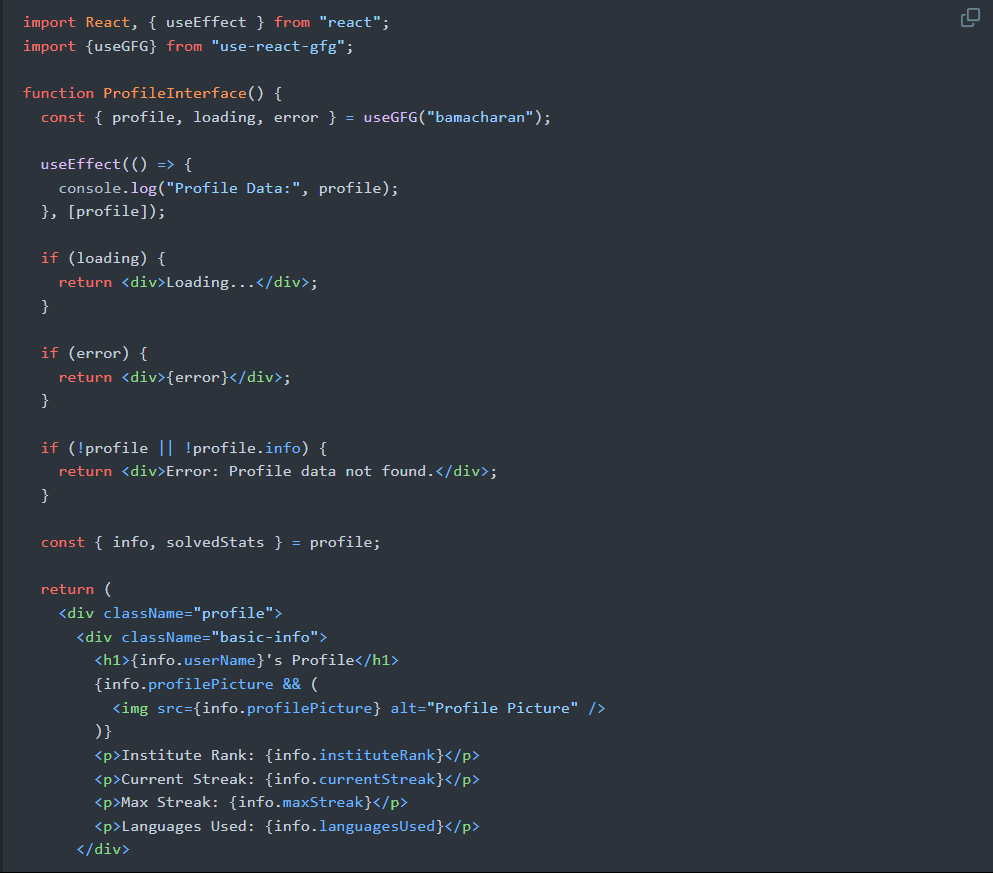Click the alt="Profile Picture" attribute
Screen dimensions: 993x873
pos(484,708)
